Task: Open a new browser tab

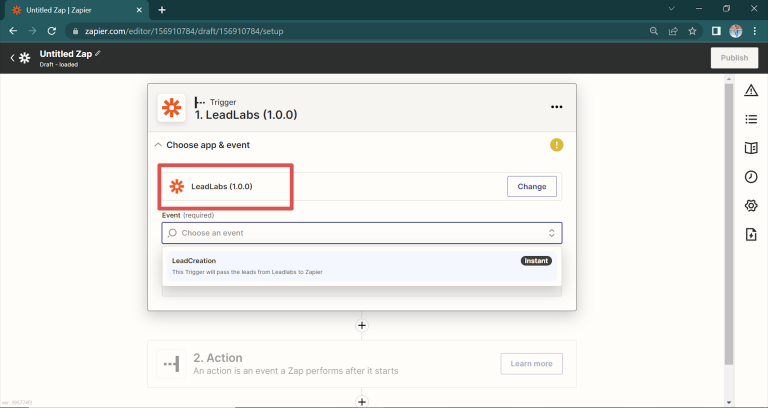Action: coord(162,10)
